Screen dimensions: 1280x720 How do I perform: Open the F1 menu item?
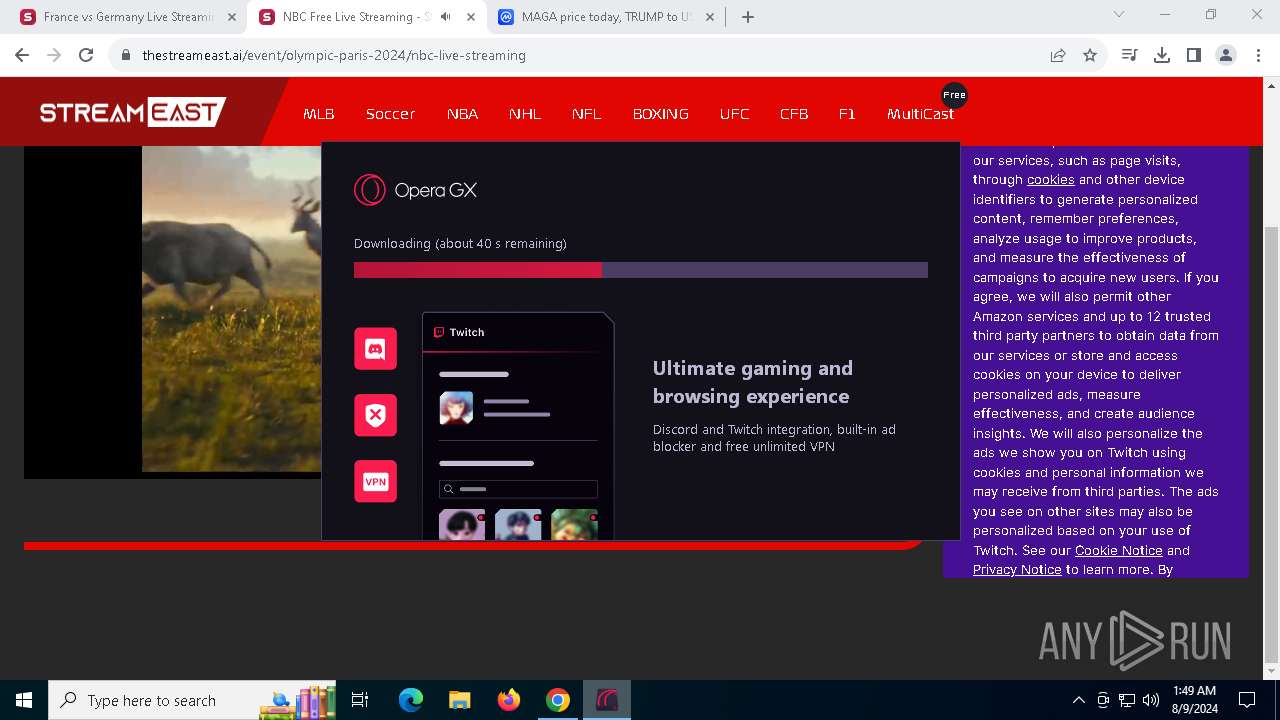pos(847,114)
